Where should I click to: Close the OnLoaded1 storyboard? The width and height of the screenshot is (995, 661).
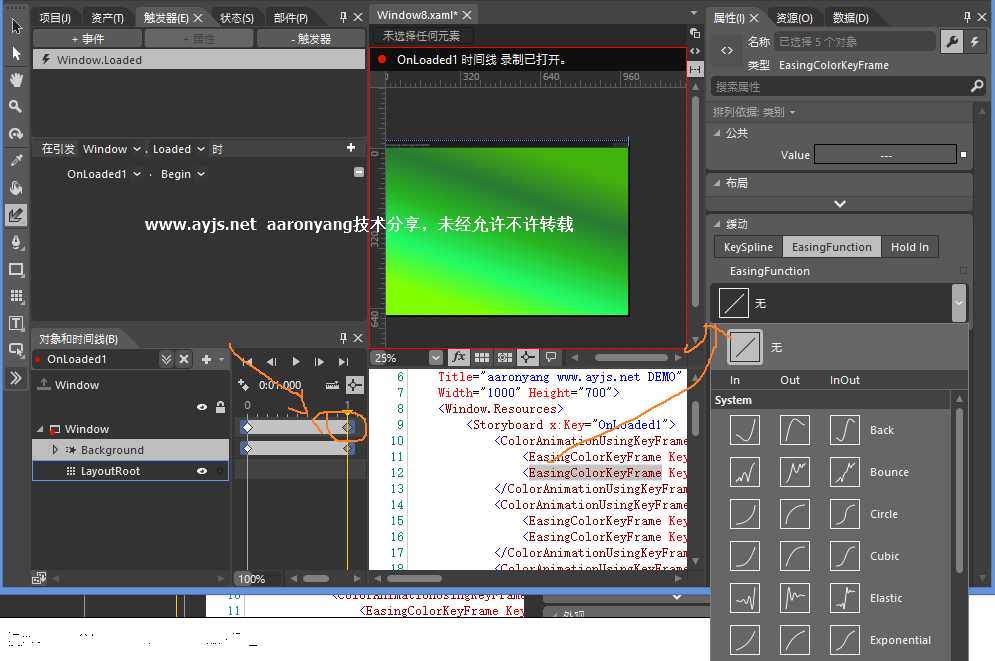coord(184,359)
